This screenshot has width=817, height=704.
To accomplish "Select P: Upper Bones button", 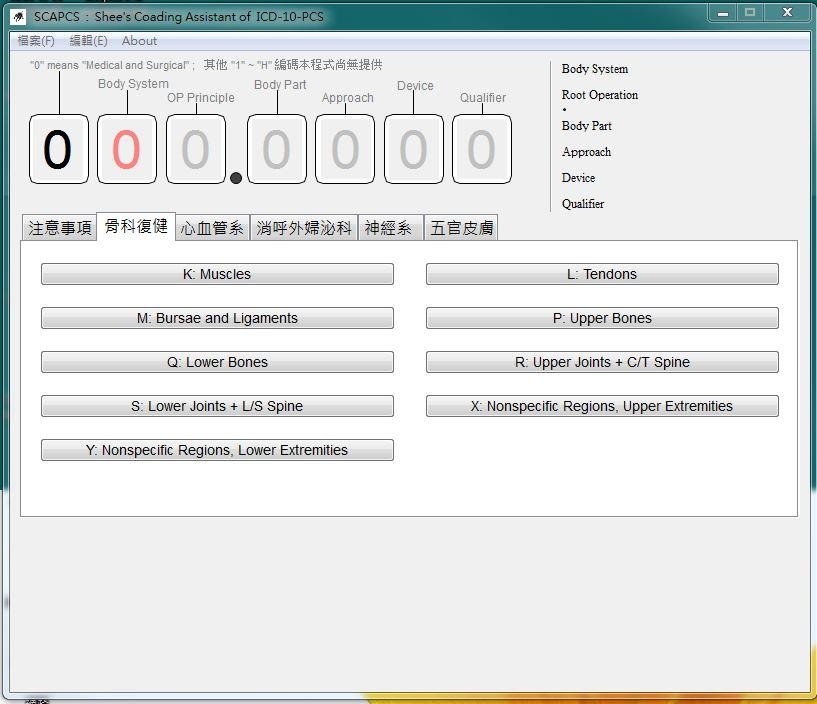I will point(602,318).
